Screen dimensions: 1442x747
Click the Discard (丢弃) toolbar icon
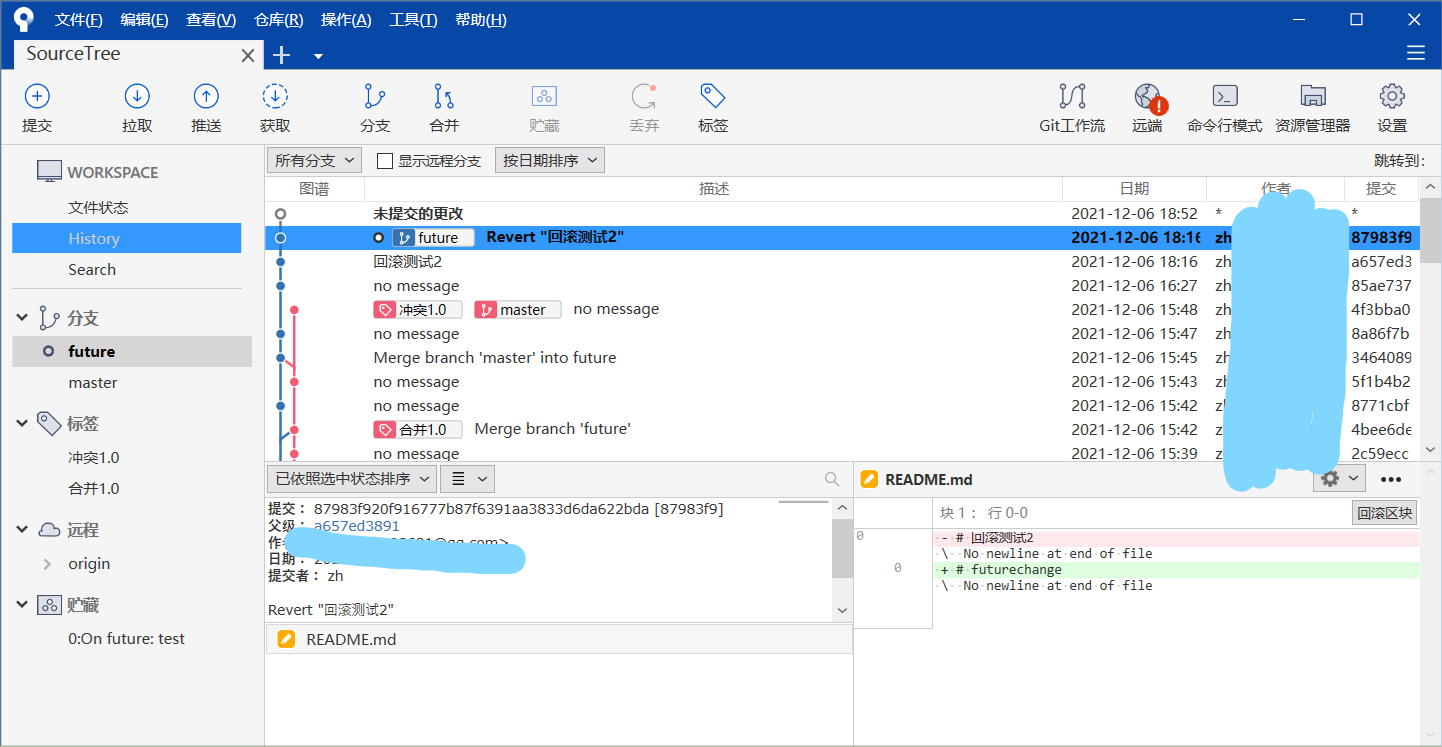[x=644, y=96]
